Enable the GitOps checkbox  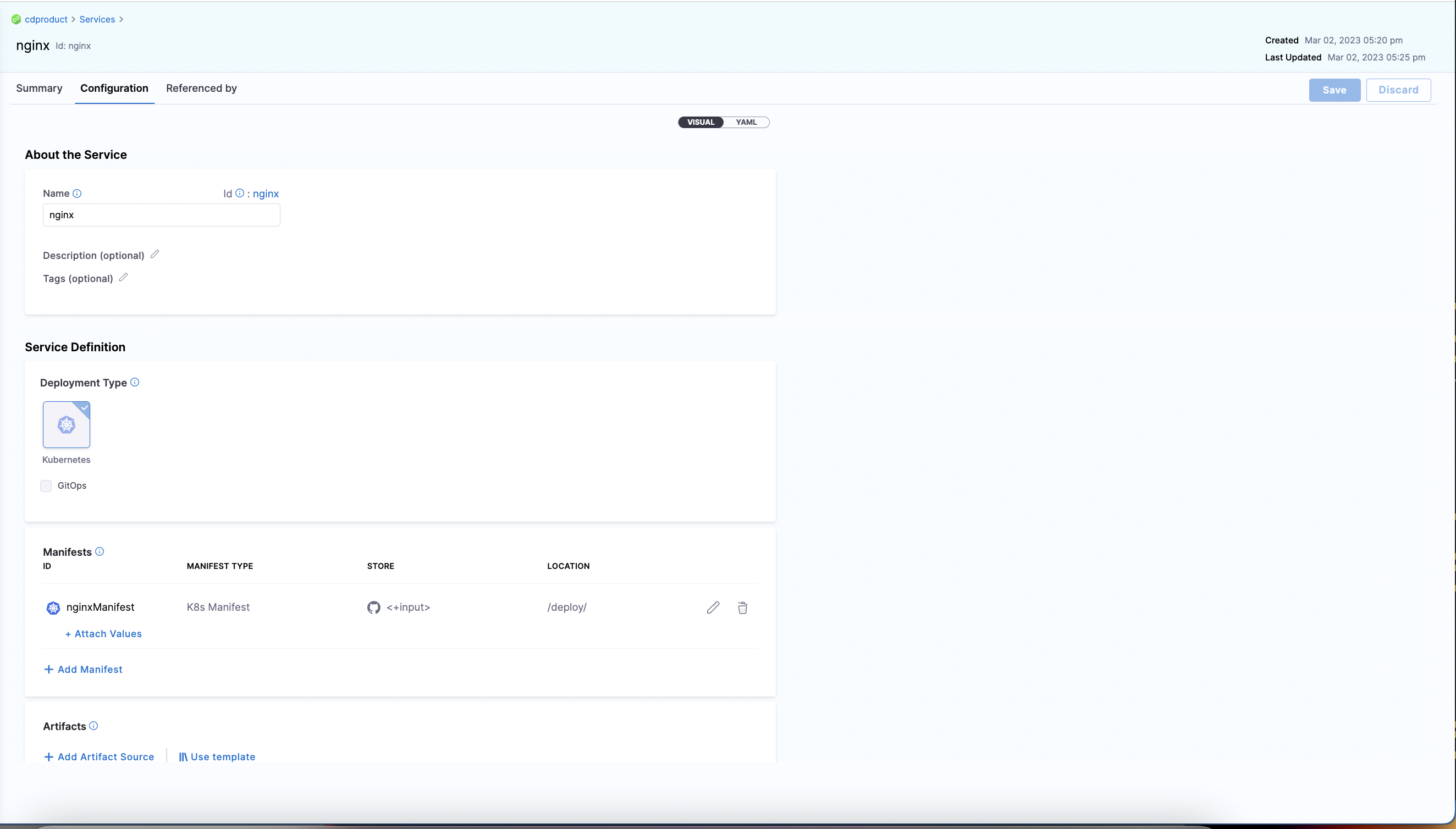pyautogui.click(x=46, y=485)
